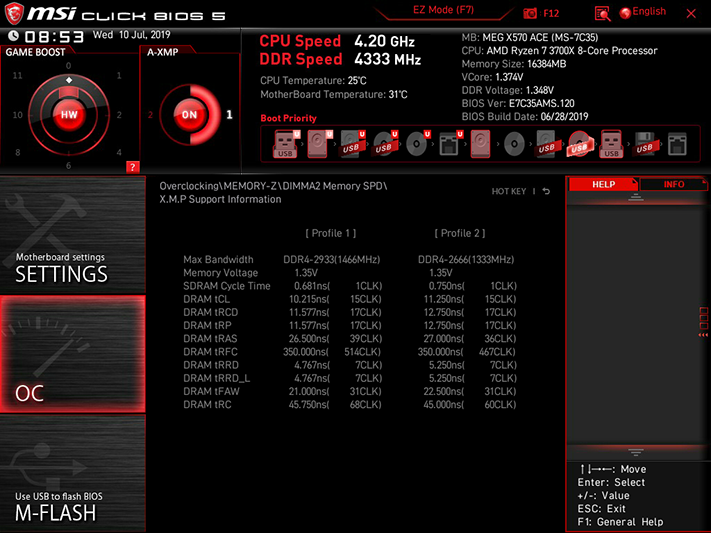This screenshot has height=533, width=711.
Task: Switch to the INFO tab
Action: tap(673, 184)
